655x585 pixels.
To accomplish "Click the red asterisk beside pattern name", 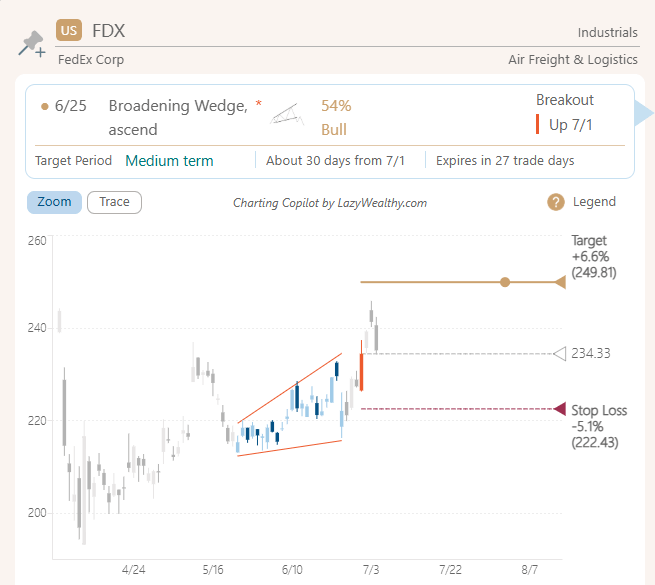I will point(259,104).
